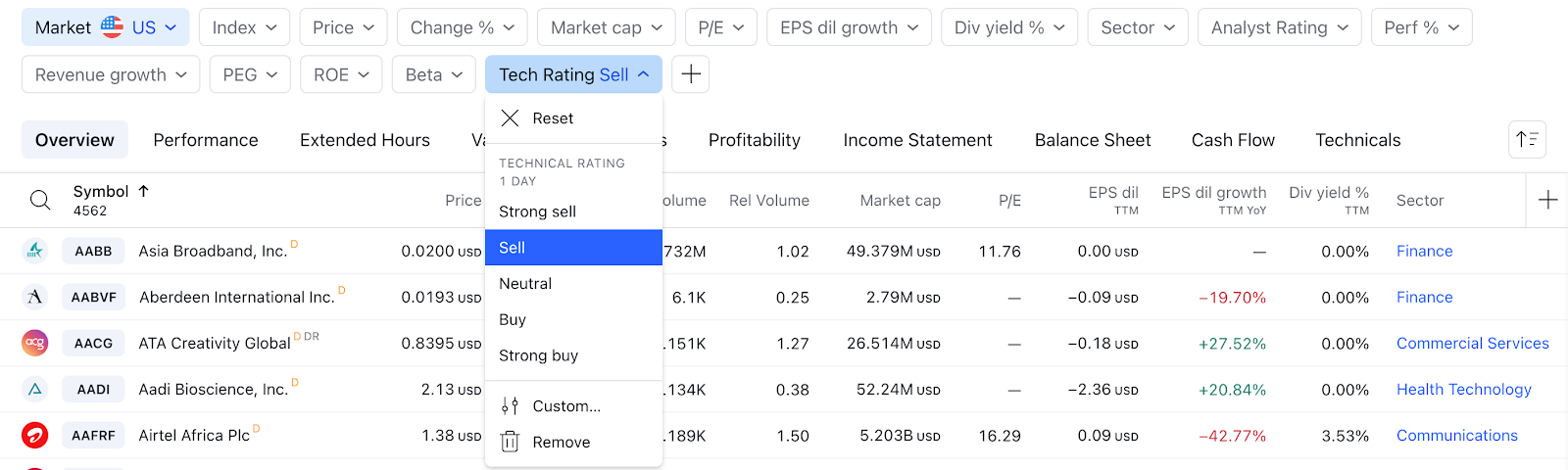Click the sort order icon
This screenshot has height=470, width=1568.
[x=1527, y=140]
